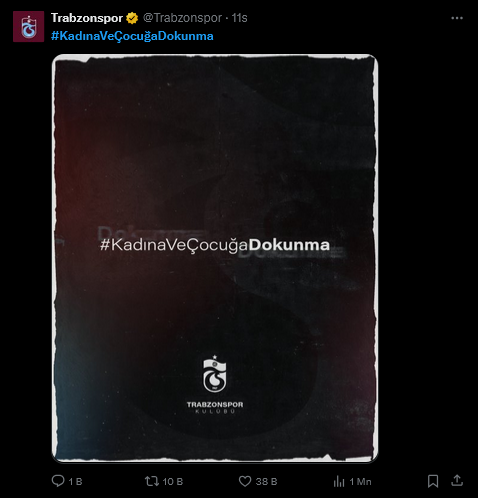Like the tweet with the heart icon
Viewport: 478px width, 498px height.
(x=245, y=481)
